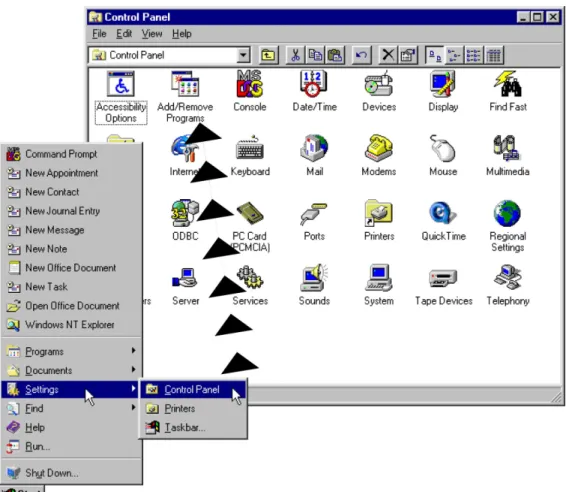The width and height of the screenshot is (566, 492).
Task: Select Printers in Settings submenu
Action: [193, 409]
